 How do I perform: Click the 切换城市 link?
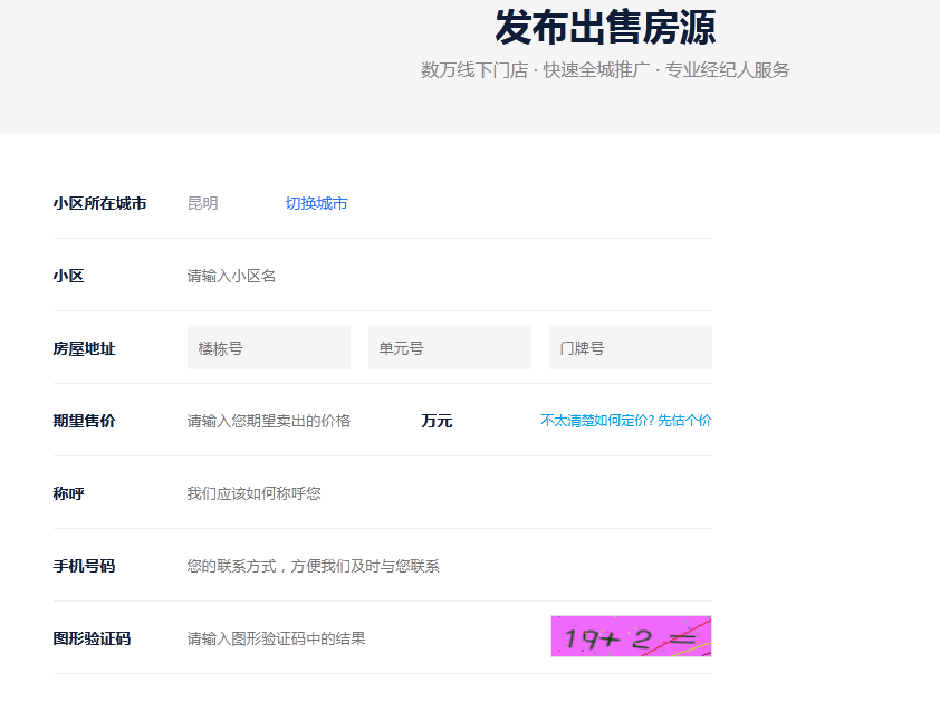pos(316,203)
